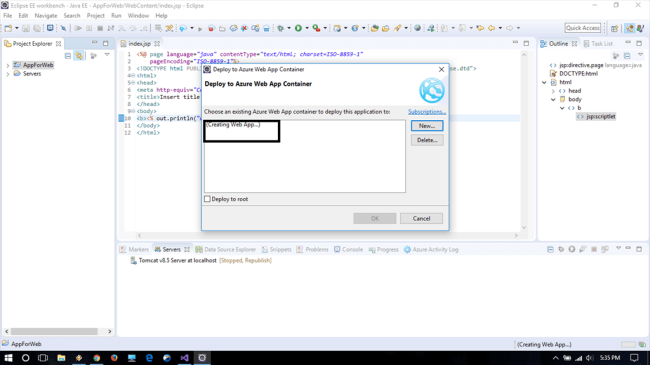
Task: Close the Deploy to Azure dialog
Action: [441, 69]
